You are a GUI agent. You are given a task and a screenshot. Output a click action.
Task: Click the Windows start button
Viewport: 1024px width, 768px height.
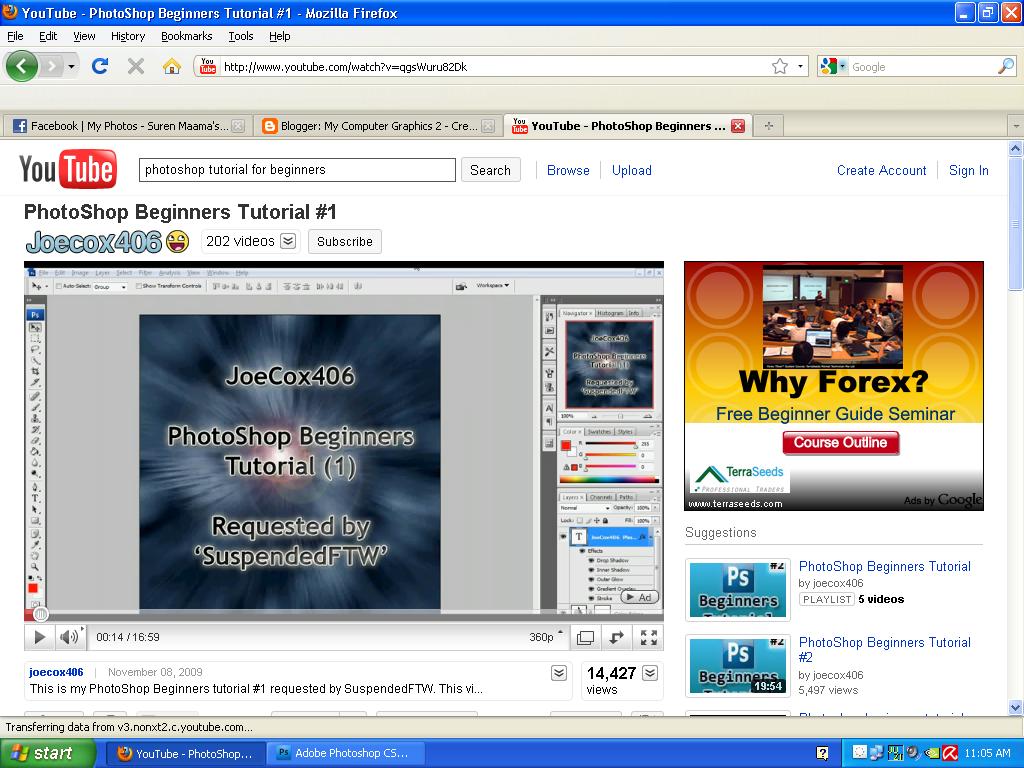point(47,753)
